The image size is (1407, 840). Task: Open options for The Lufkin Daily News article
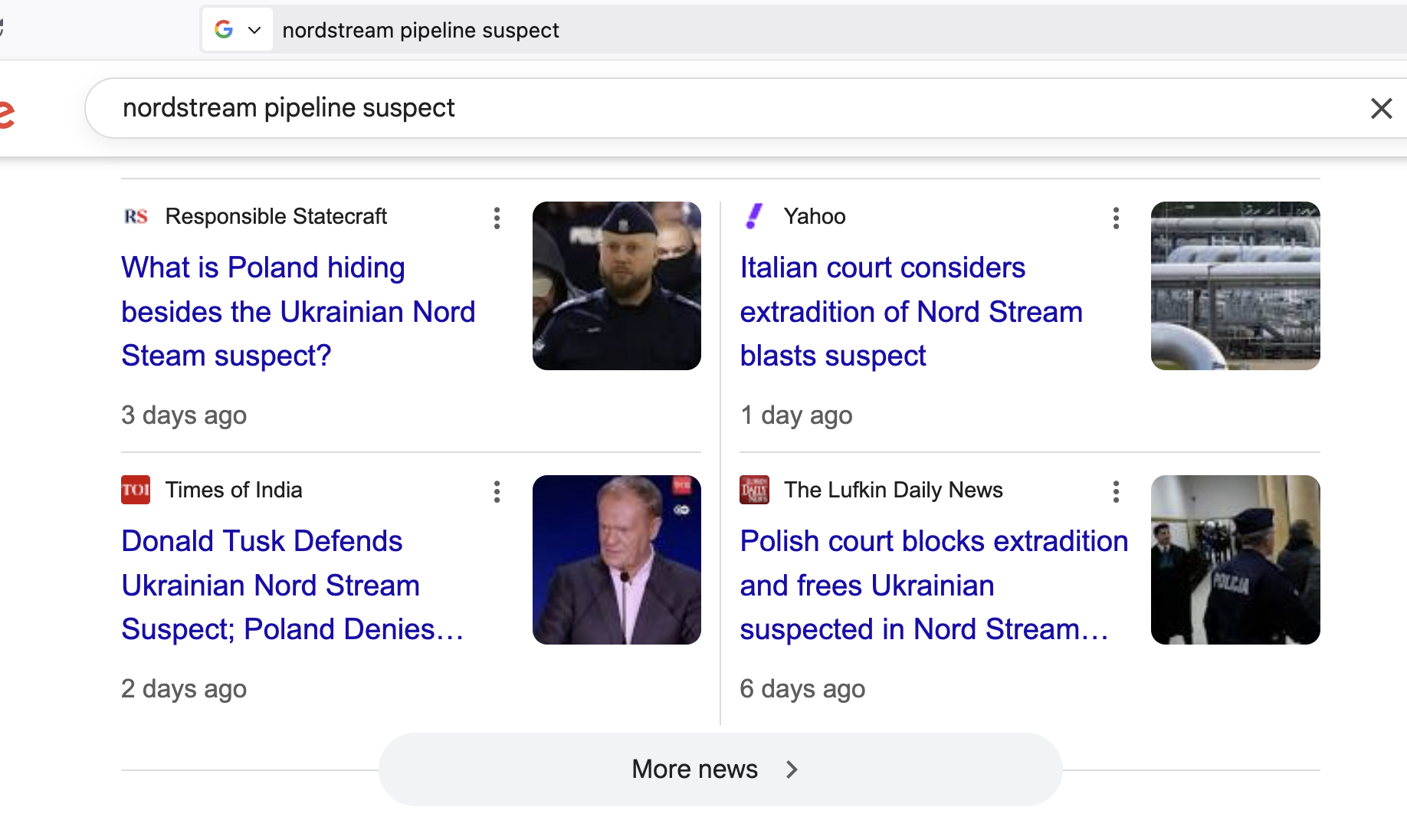(1116, 491)
